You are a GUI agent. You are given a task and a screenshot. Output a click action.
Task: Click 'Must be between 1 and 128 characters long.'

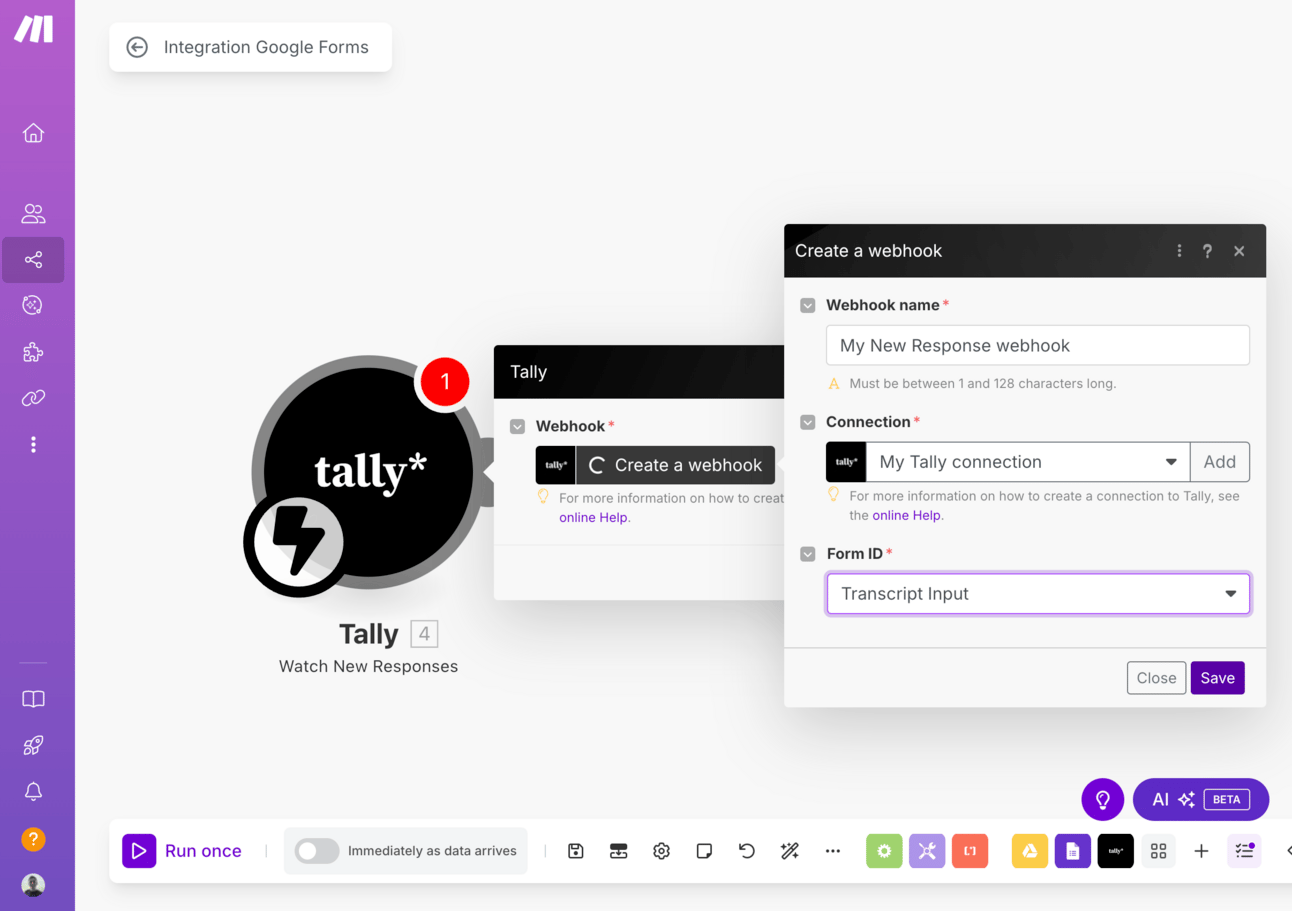(983, 384)
